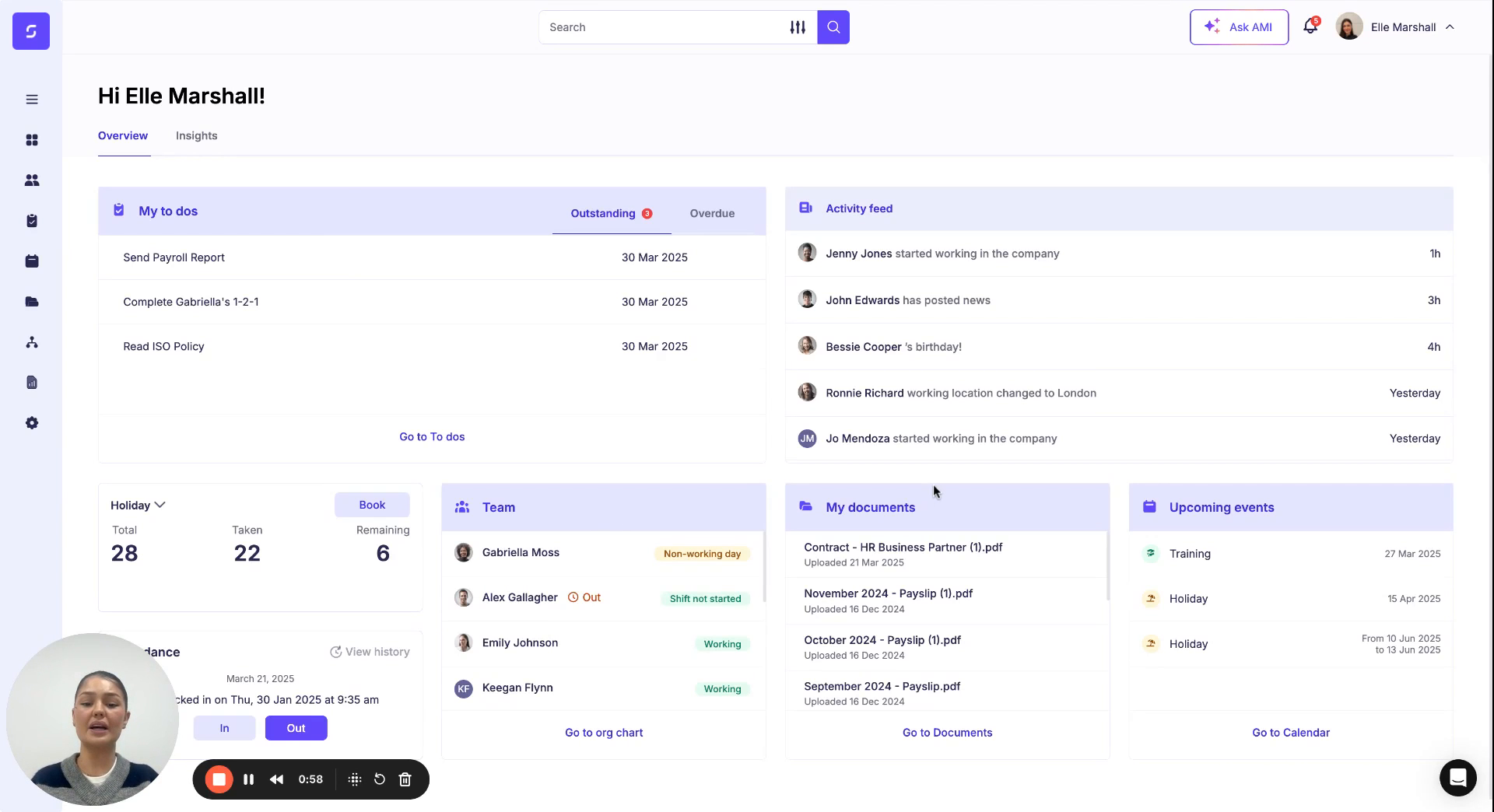Open the Dashboard icon in the sidebar

[31, 140]
